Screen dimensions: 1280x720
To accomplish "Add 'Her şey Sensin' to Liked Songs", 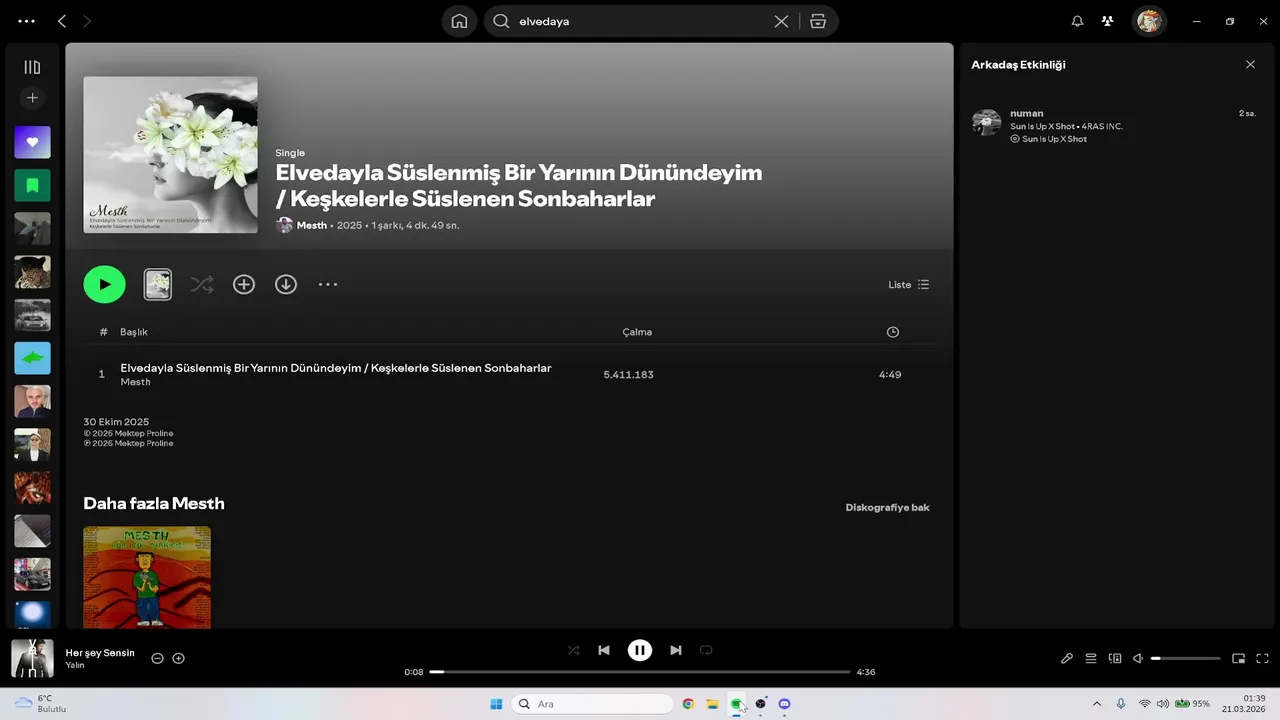I will pyautogui.click(x=179, y=658).
